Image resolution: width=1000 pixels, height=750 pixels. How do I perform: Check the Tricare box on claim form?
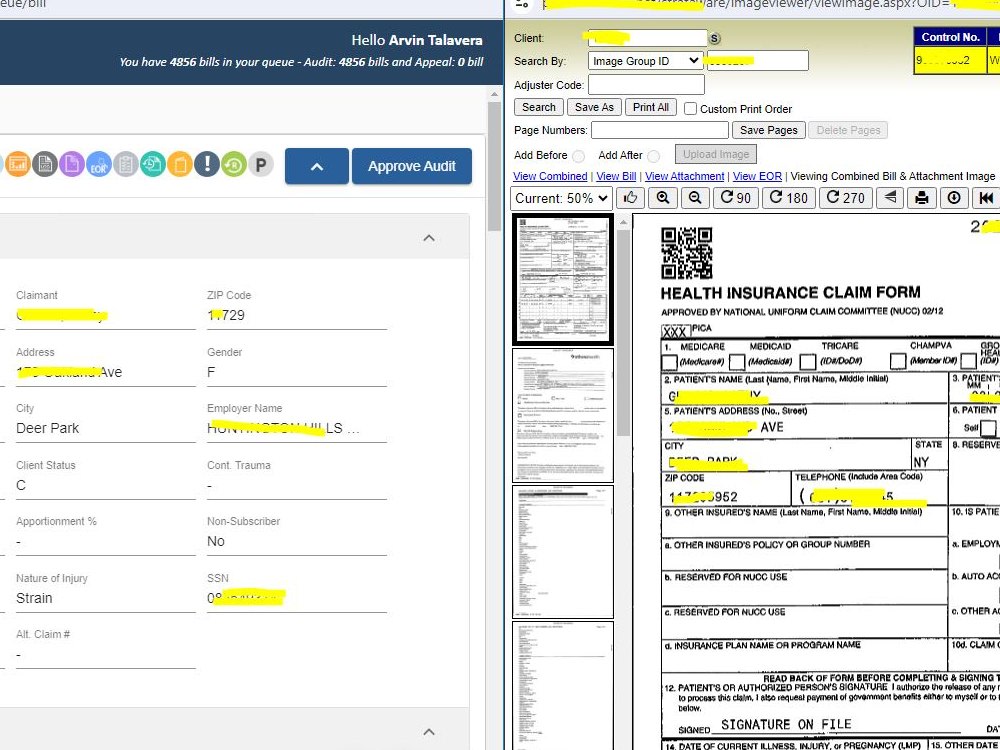click(x=807, y=362)
